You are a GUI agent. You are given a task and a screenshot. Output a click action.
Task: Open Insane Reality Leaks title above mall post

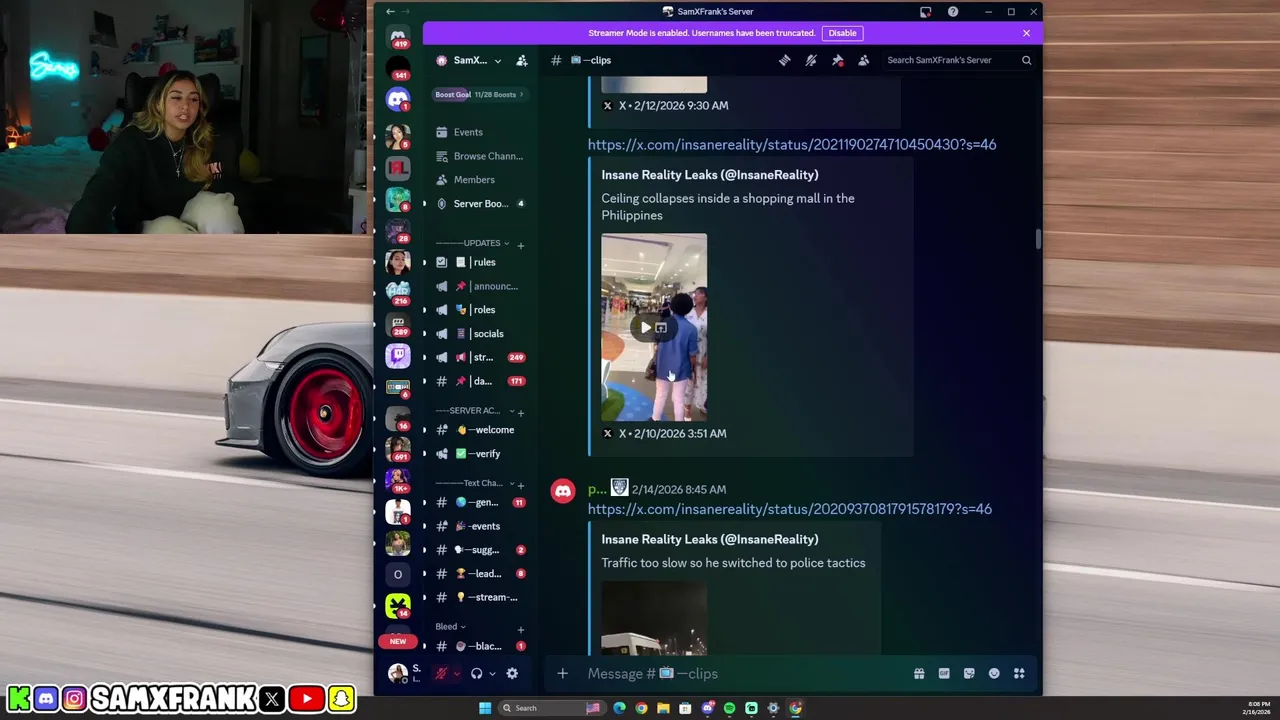click(710, 175)
